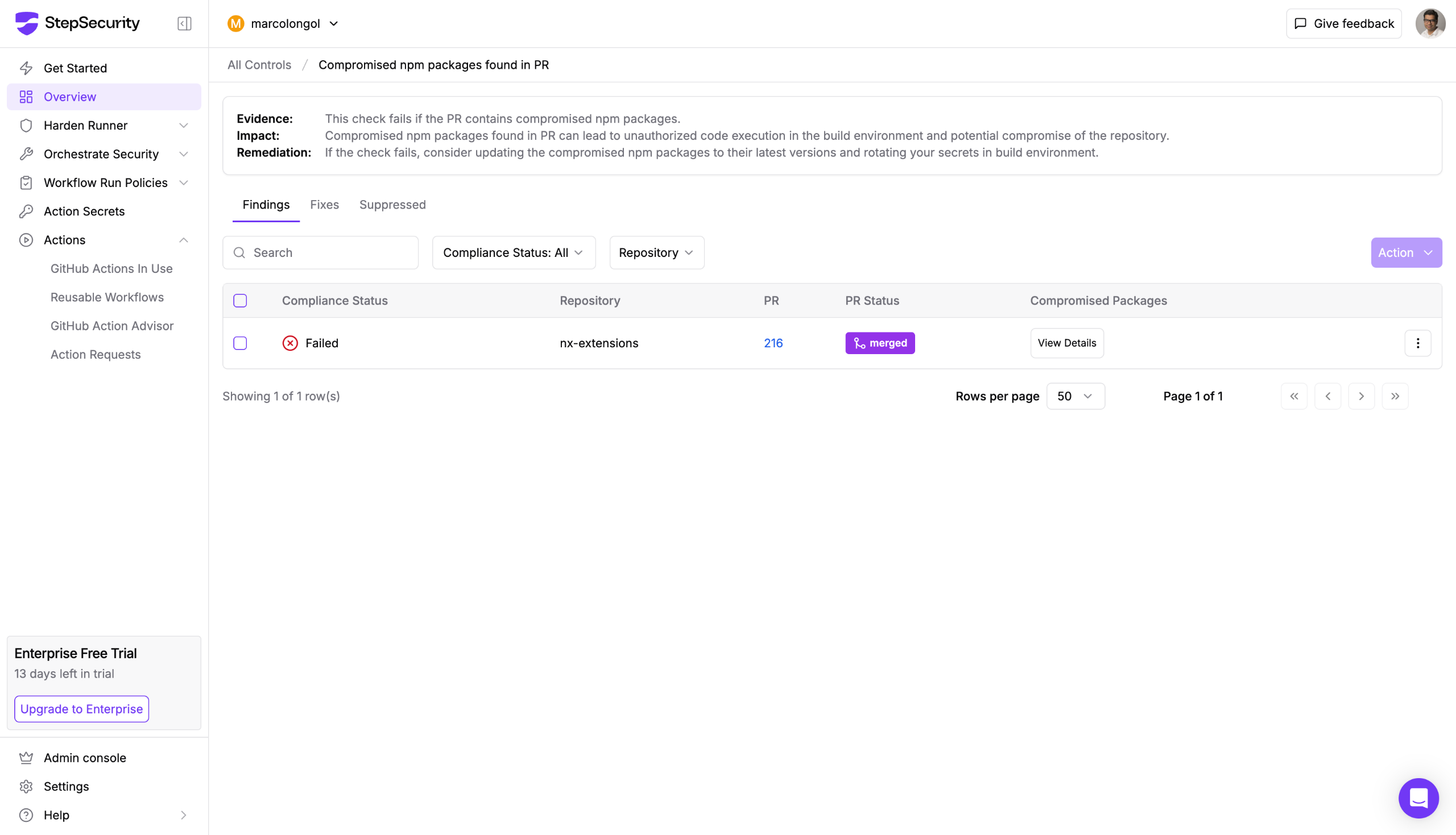Open row options three-dot menu

click(1417, 343)
